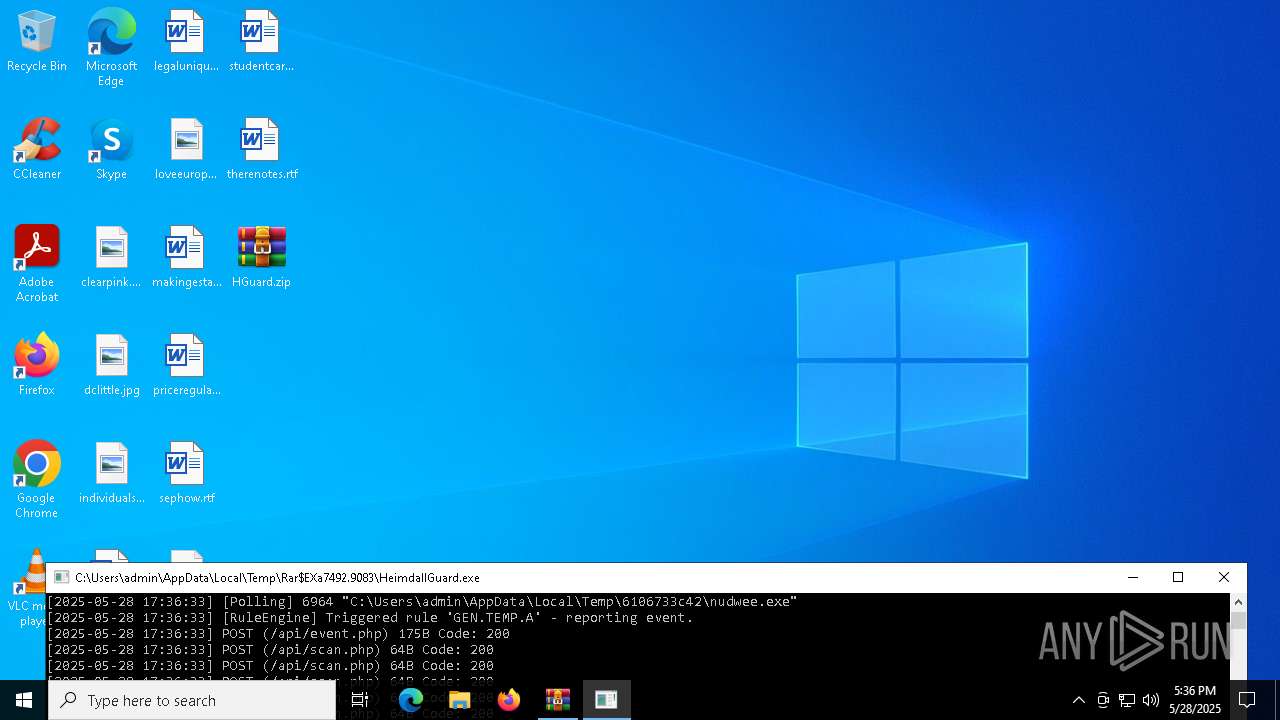Switch to WinRAR in the taskbar
This screenshot has height=720, width=1280.
coord(558,700)
